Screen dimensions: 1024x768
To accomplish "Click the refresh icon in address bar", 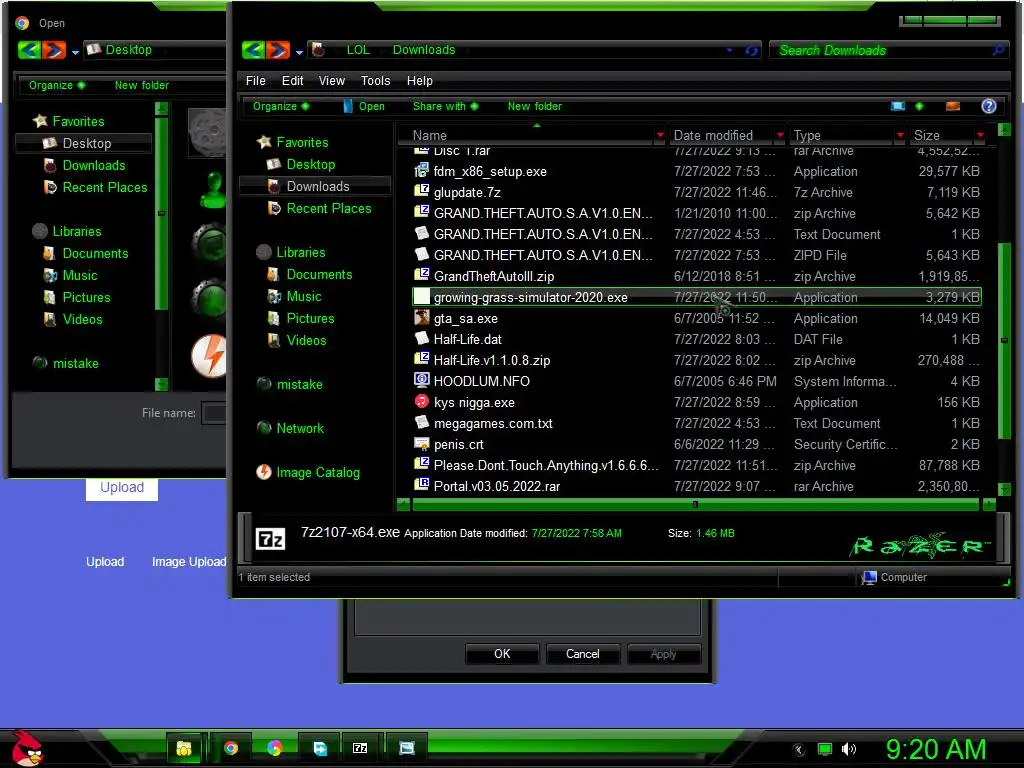I will click(752, 50).
